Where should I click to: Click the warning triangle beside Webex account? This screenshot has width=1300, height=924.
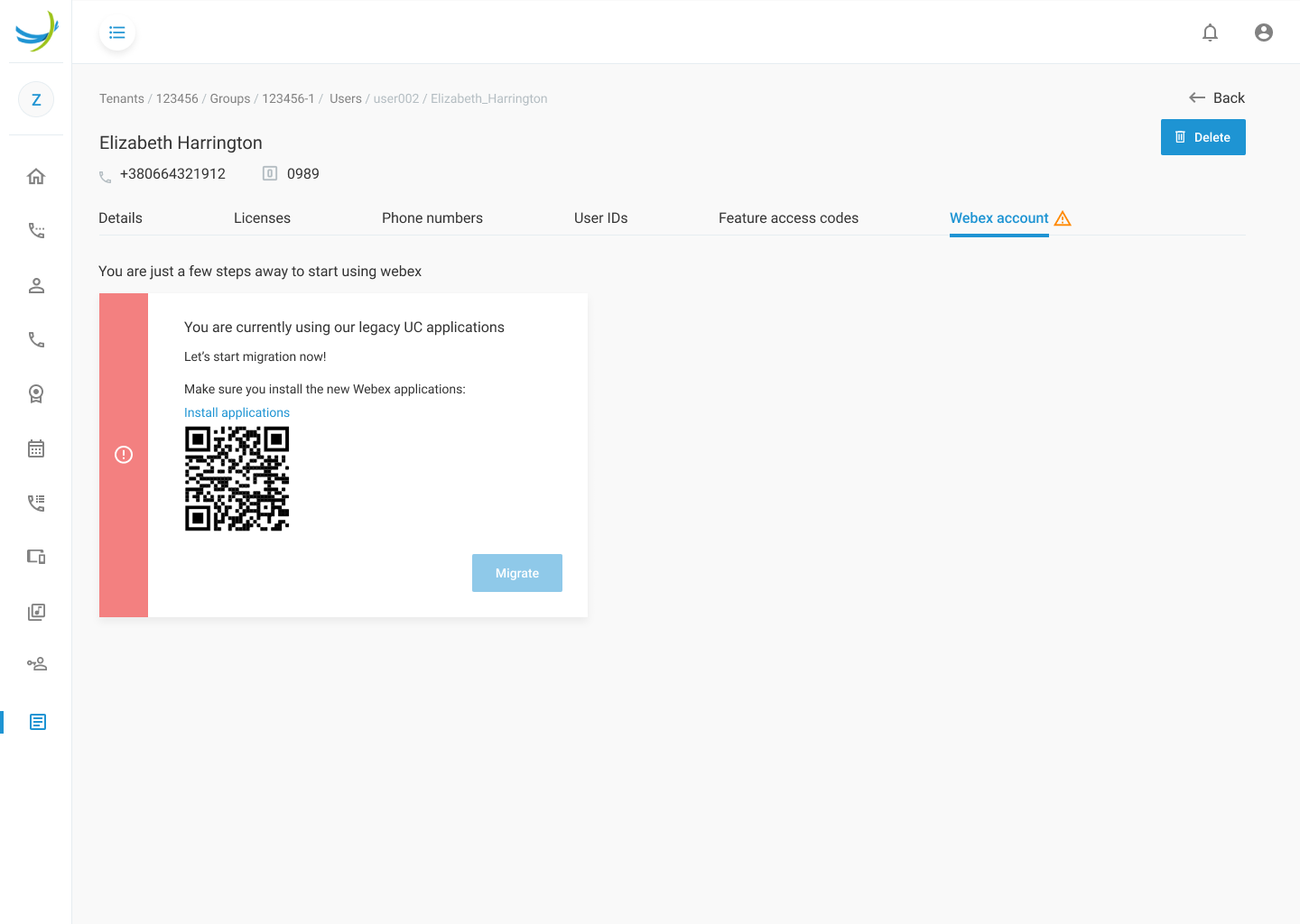pyautogui.click(x=1063, y=218)
